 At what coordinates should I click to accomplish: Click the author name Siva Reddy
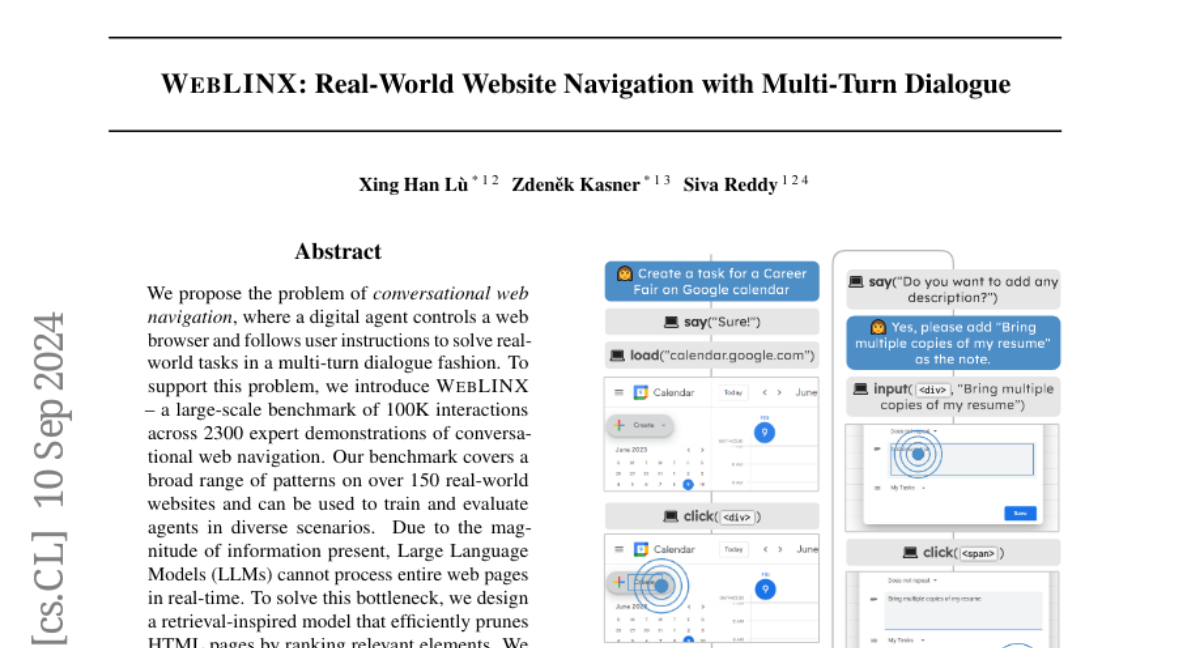click(x=729, y=185)
